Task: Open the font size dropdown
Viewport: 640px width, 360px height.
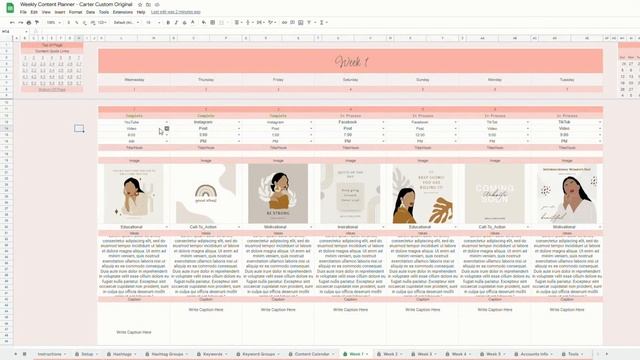Action: pyautogui.click(x=153, y=22)
